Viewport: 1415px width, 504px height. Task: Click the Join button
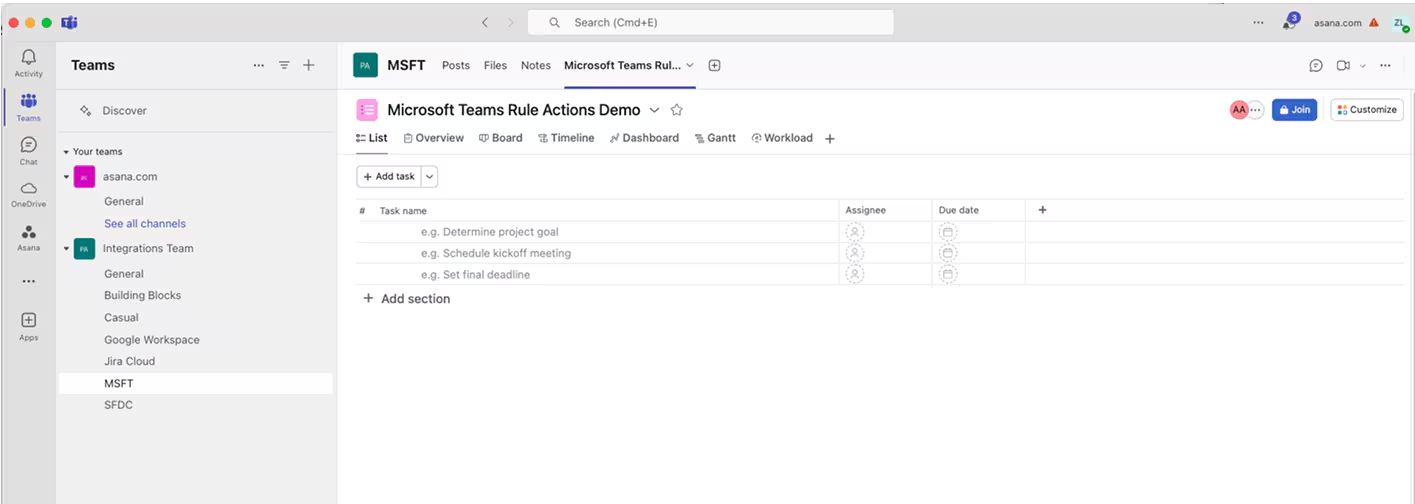(1294, 110)
